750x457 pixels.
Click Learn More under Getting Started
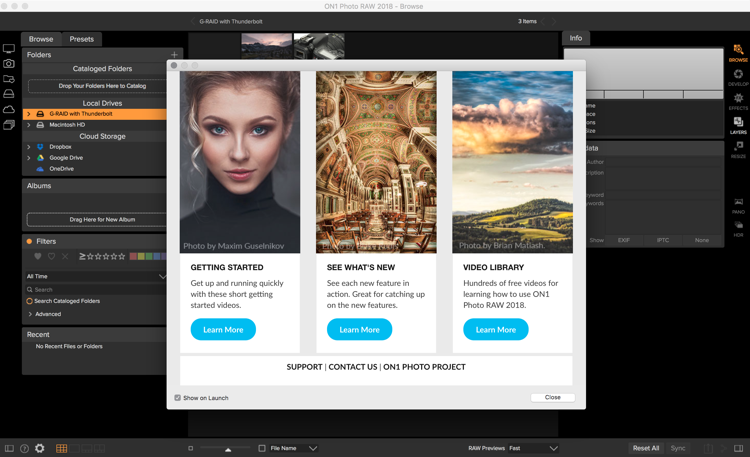pos(223,330)
